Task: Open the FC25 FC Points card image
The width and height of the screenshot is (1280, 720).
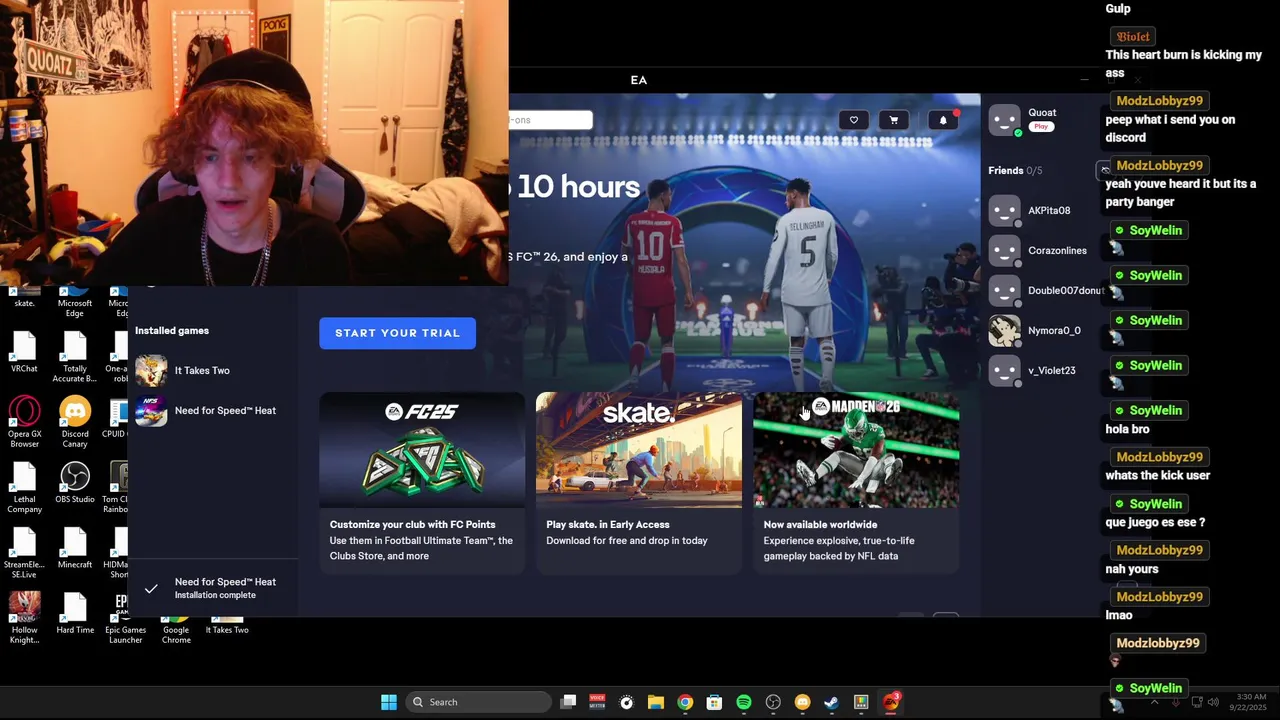Action: point(422,450)
